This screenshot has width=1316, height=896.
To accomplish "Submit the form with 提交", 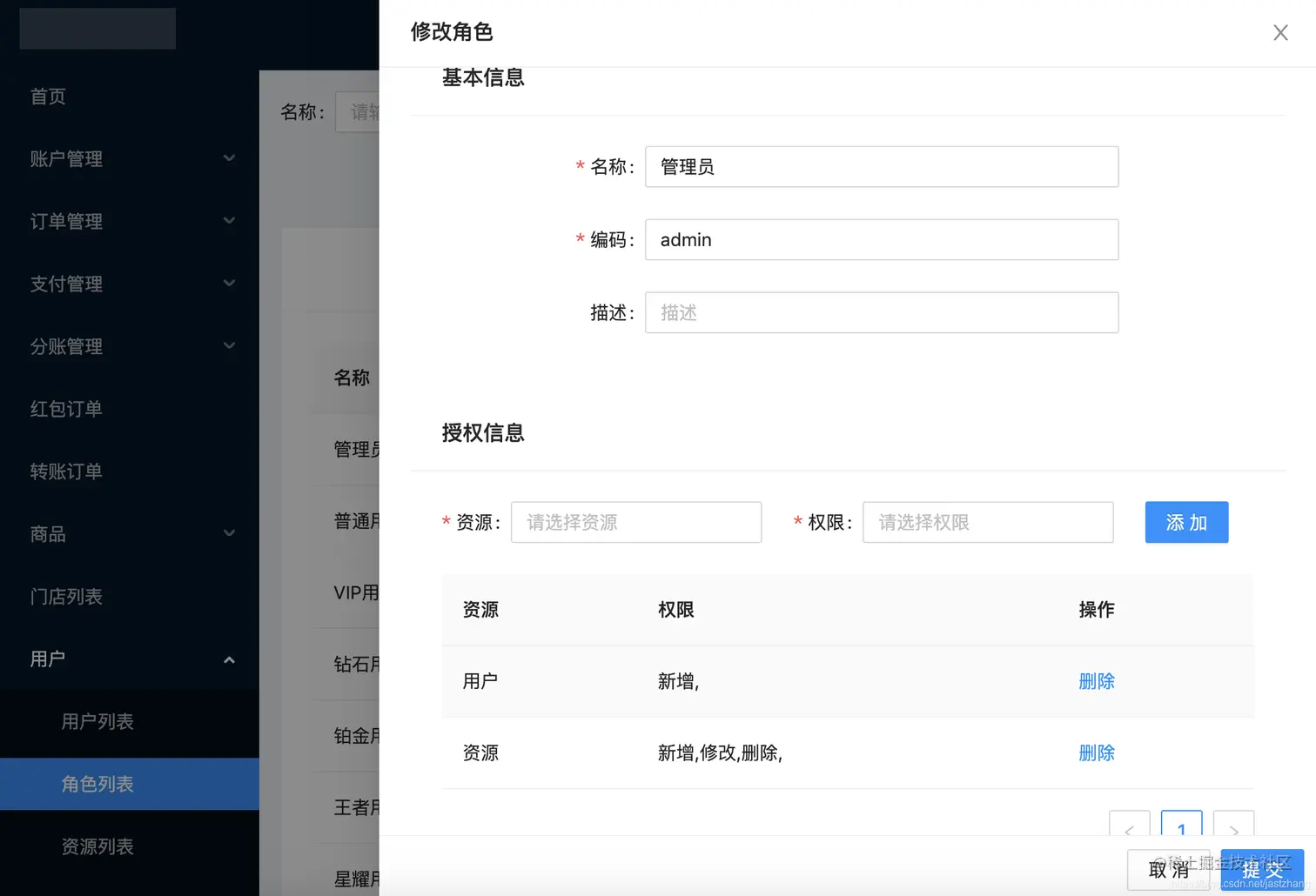I will (x=1261, y=869).
